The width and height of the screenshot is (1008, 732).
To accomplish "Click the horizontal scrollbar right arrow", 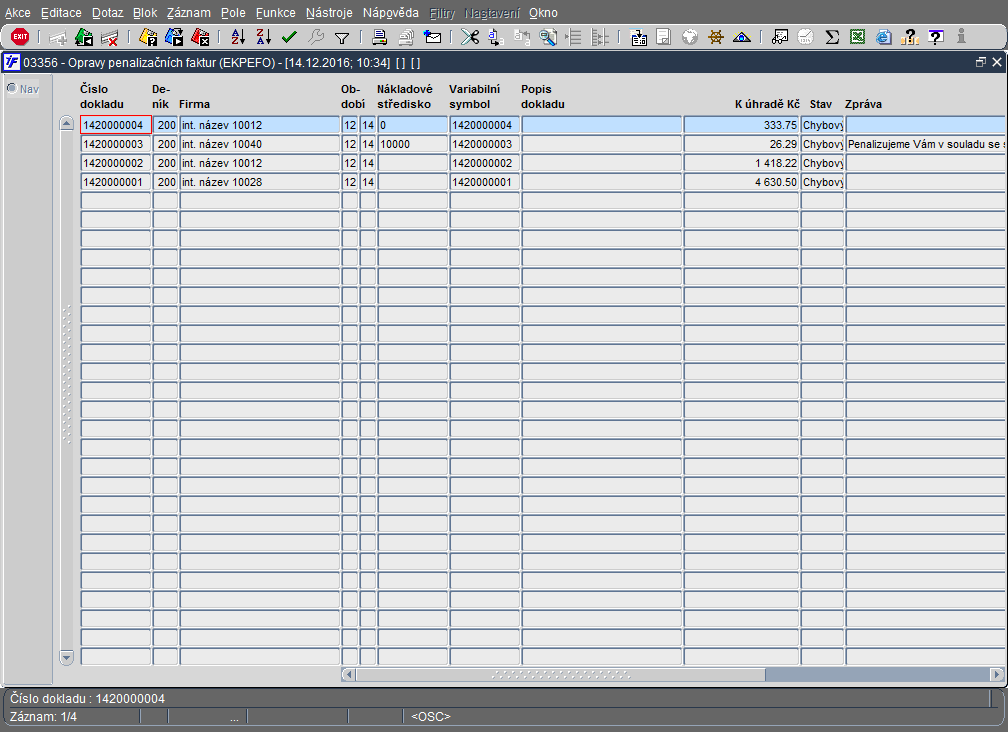I will [996, 674].
